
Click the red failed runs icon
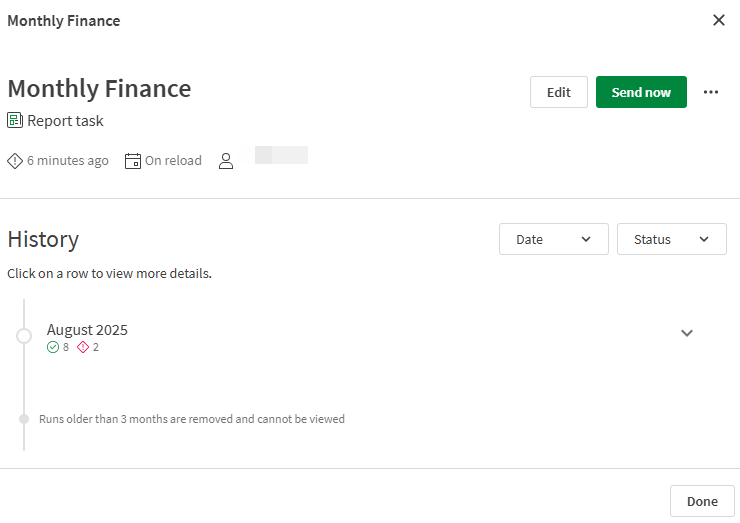click(83, 347)
